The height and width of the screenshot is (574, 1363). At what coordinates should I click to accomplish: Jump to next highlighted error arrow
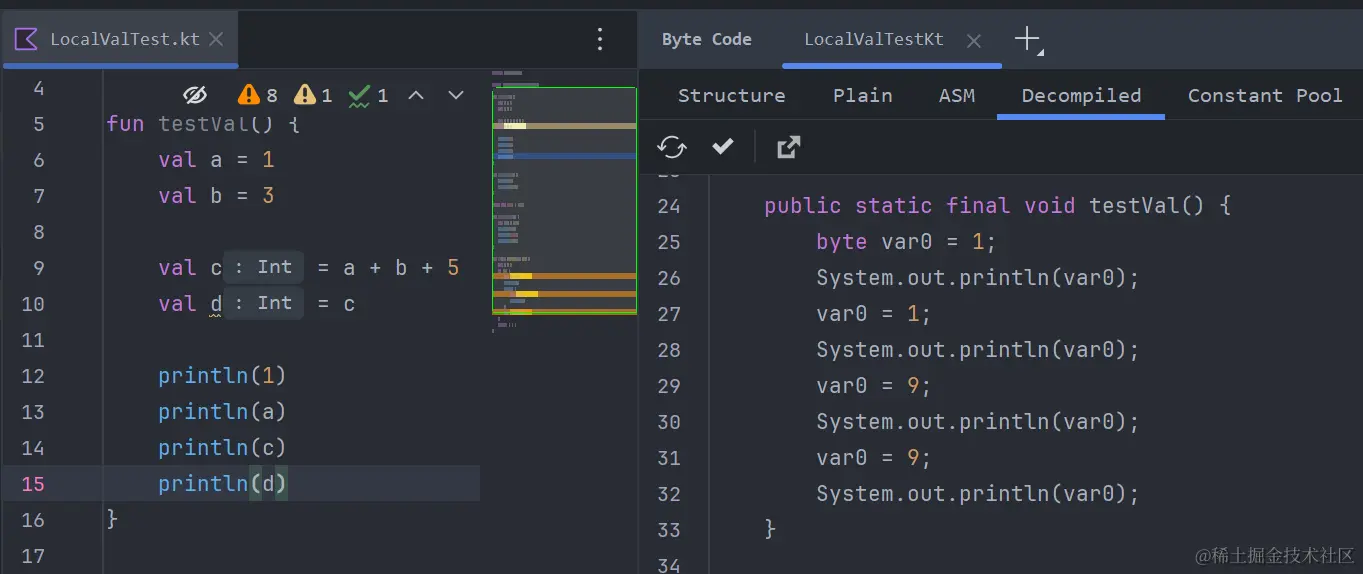click(456, 95)
